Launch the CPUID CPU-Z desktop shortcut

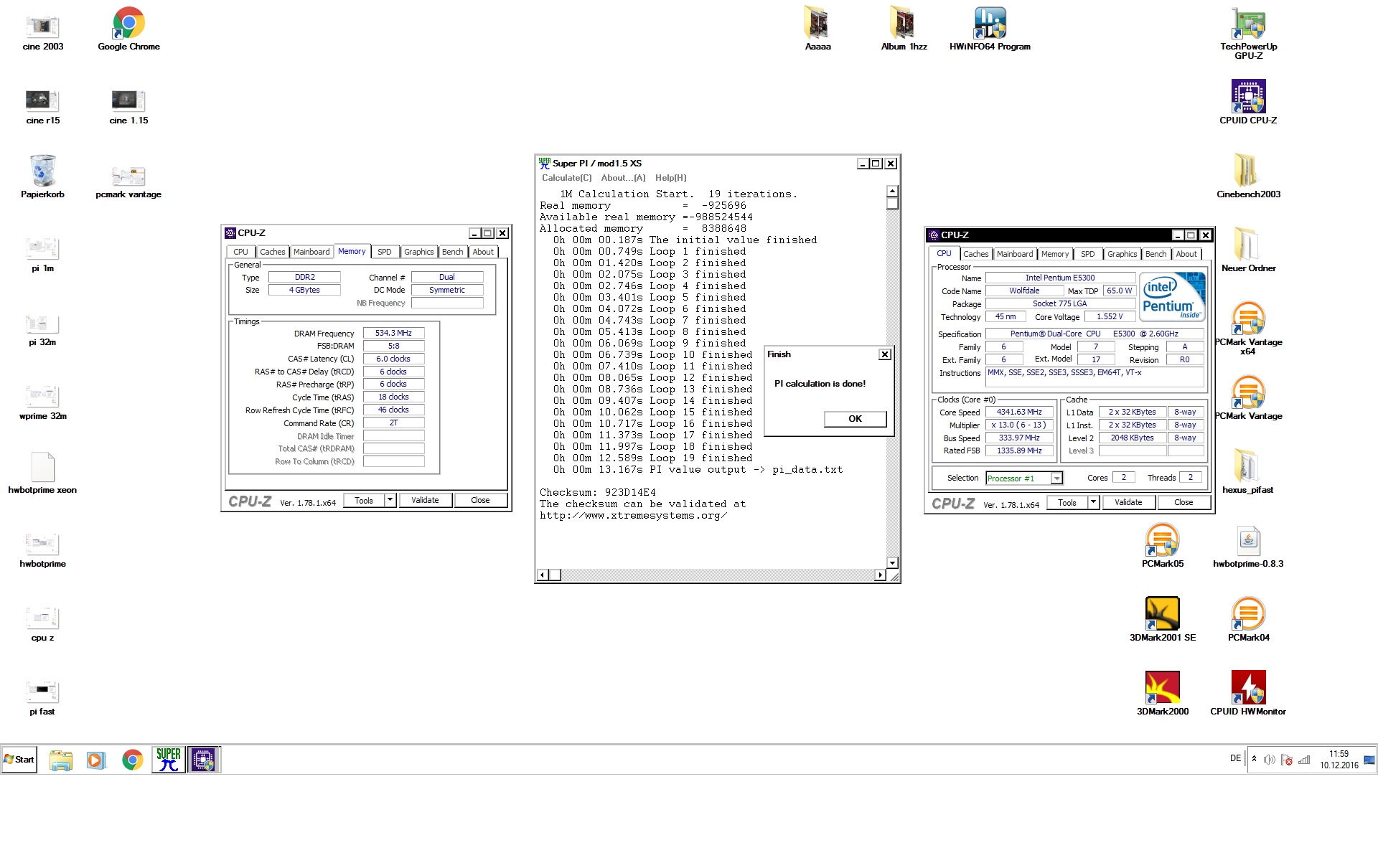click(x=1249, y=102)
